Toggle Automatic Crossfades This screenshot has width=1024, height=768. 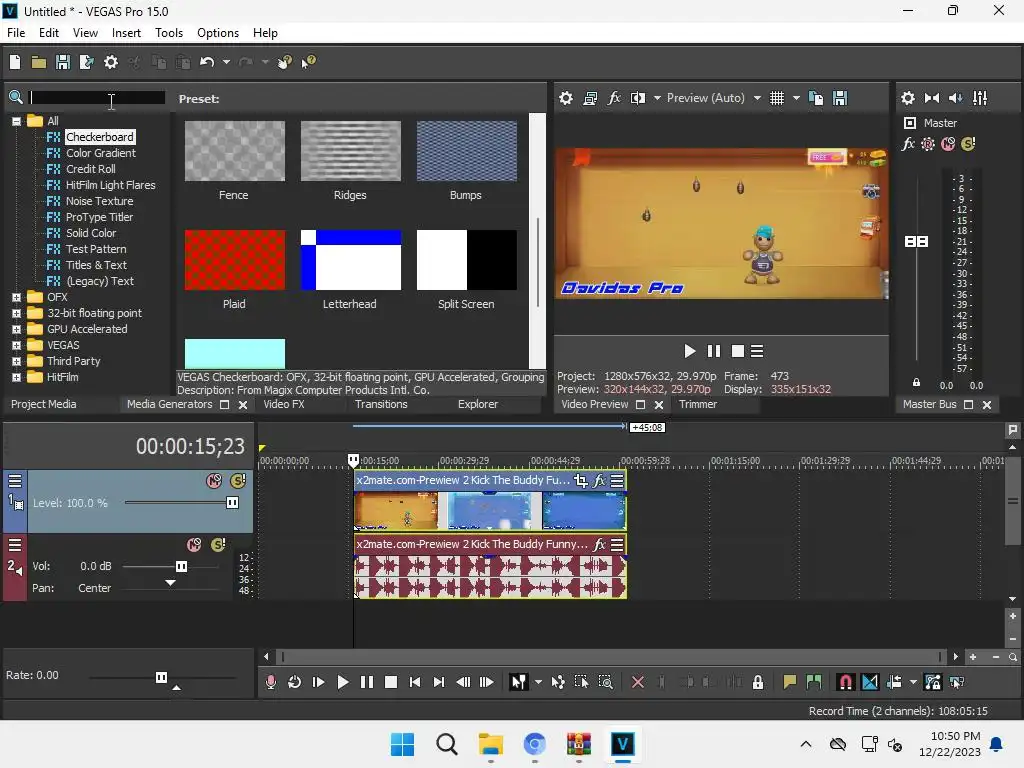pos(870,682)
